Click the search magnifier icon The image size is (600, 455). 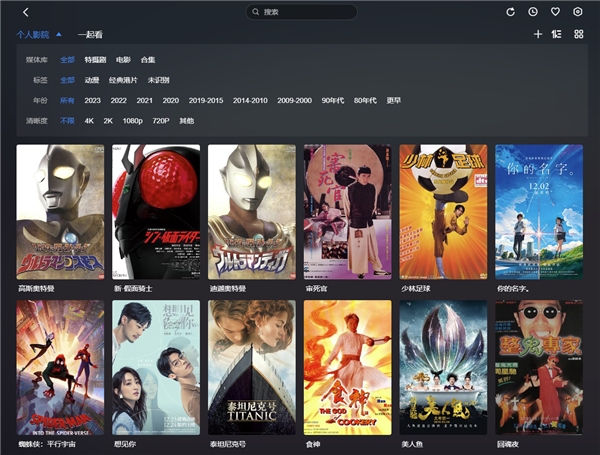click(x=256, y=12)
